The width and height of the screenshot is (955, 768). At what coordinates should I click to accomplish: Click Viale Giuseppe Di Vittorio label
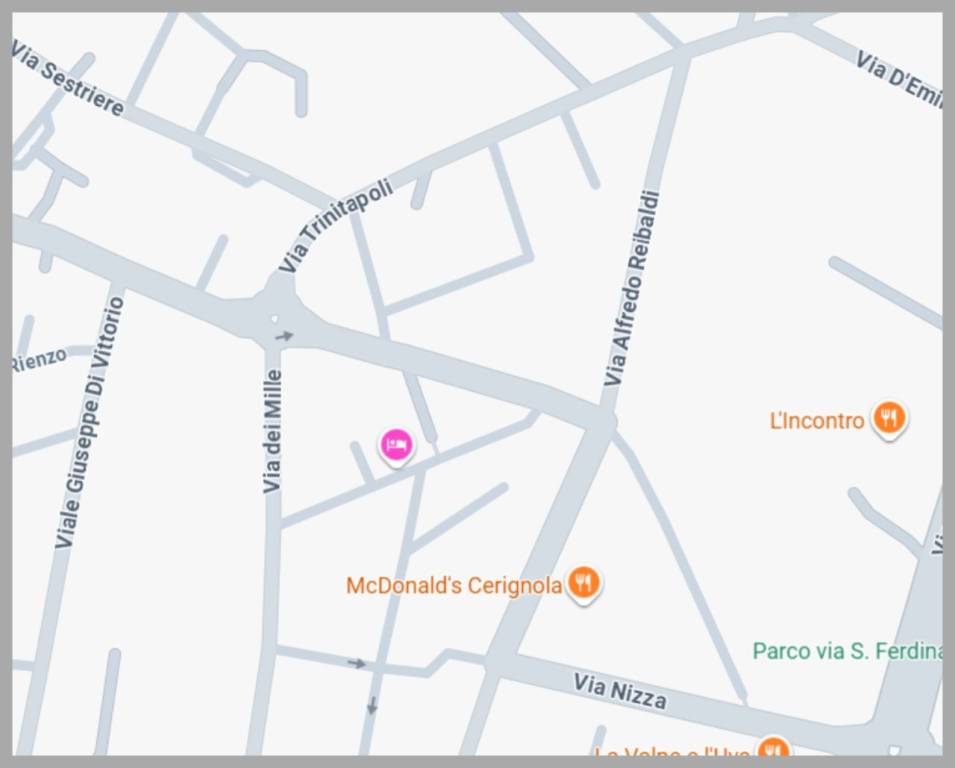(90, 422)
